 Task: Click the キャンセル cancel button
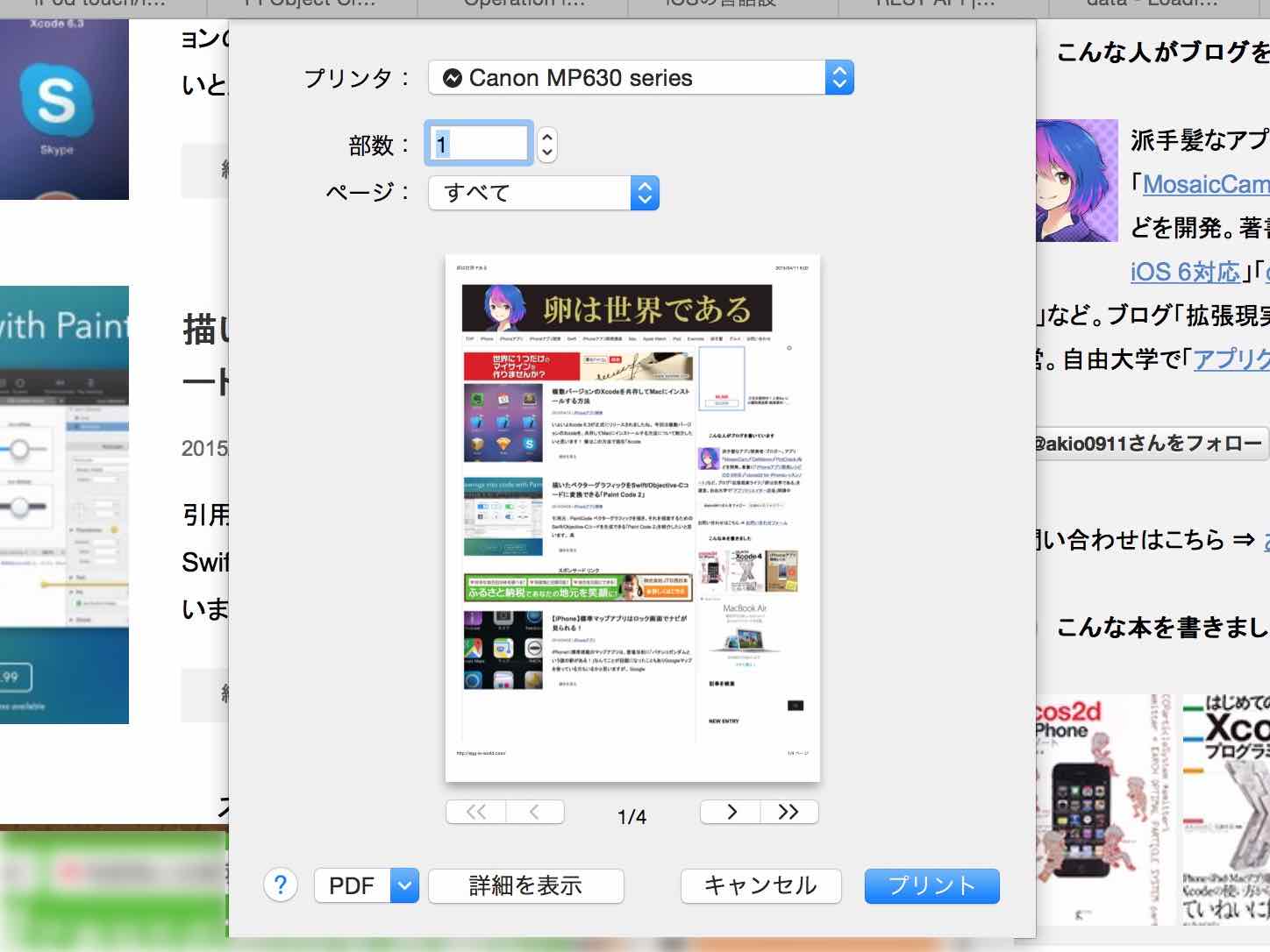click(x=760, y=885)
